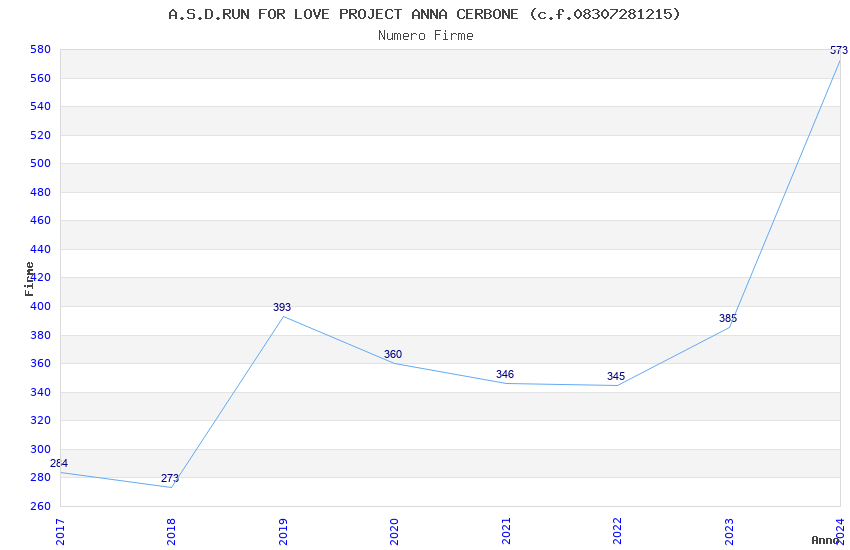Select the 284 data label for 2017
This screenshot has height=550, width=850.
[x=59, y=463]
